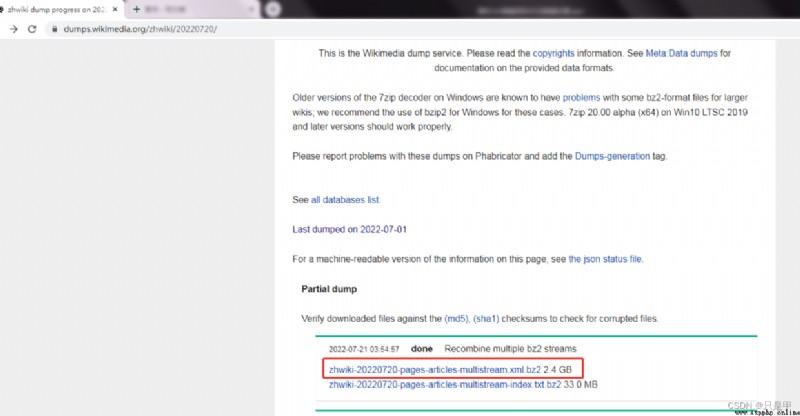Open the copyrights link
The height and width of the screenshot is (416, 800).
click(553, 53)
